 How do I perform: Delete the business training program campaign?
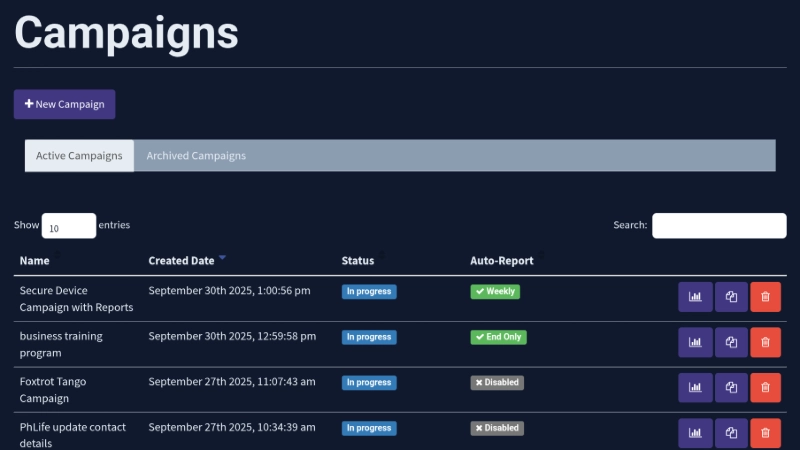pos(765,342)
